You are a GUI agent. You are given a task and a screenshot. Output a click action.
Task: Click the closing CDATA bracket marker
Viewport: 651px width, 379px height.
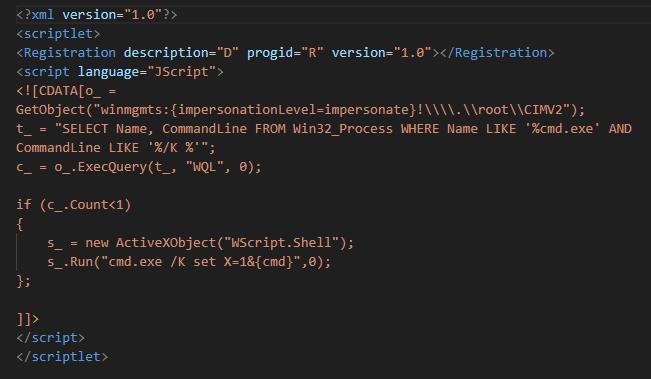27,319
